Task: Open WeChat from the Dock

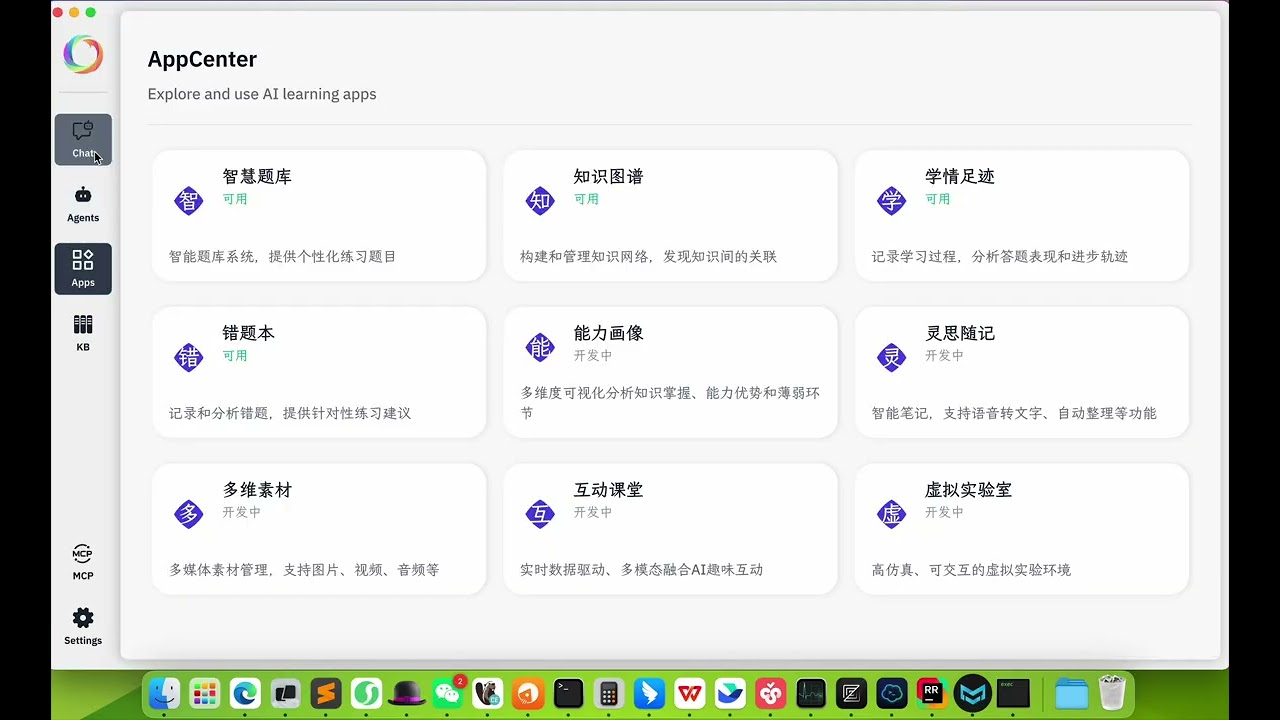Action: tap(447, 692)
